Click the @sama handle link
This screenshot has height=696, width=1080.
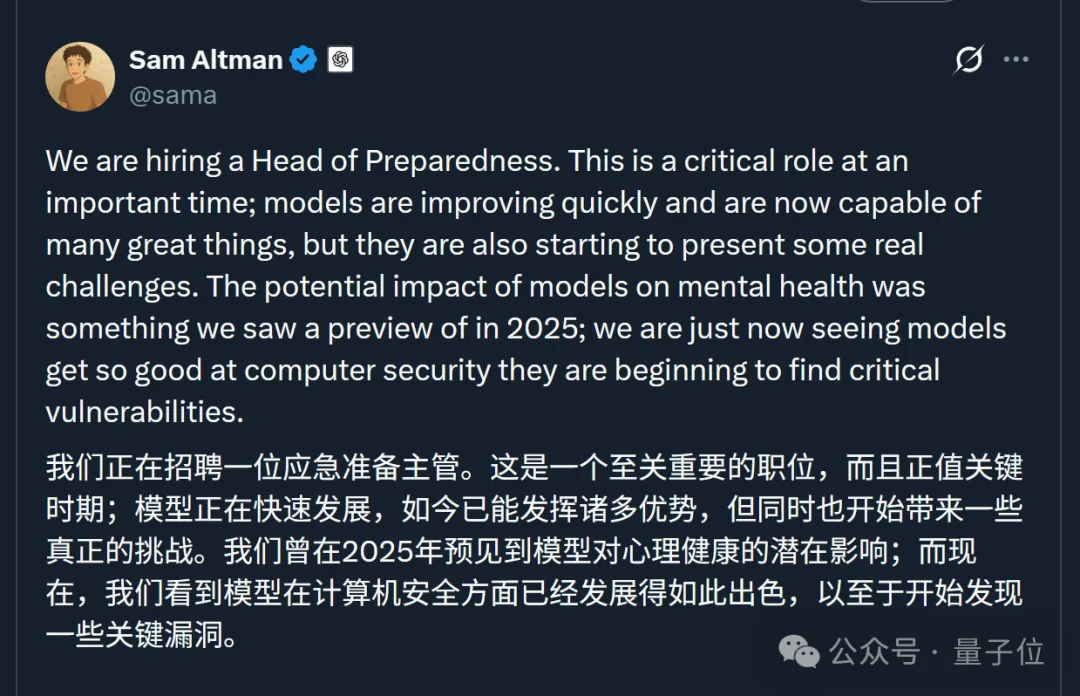coord(172,95)
